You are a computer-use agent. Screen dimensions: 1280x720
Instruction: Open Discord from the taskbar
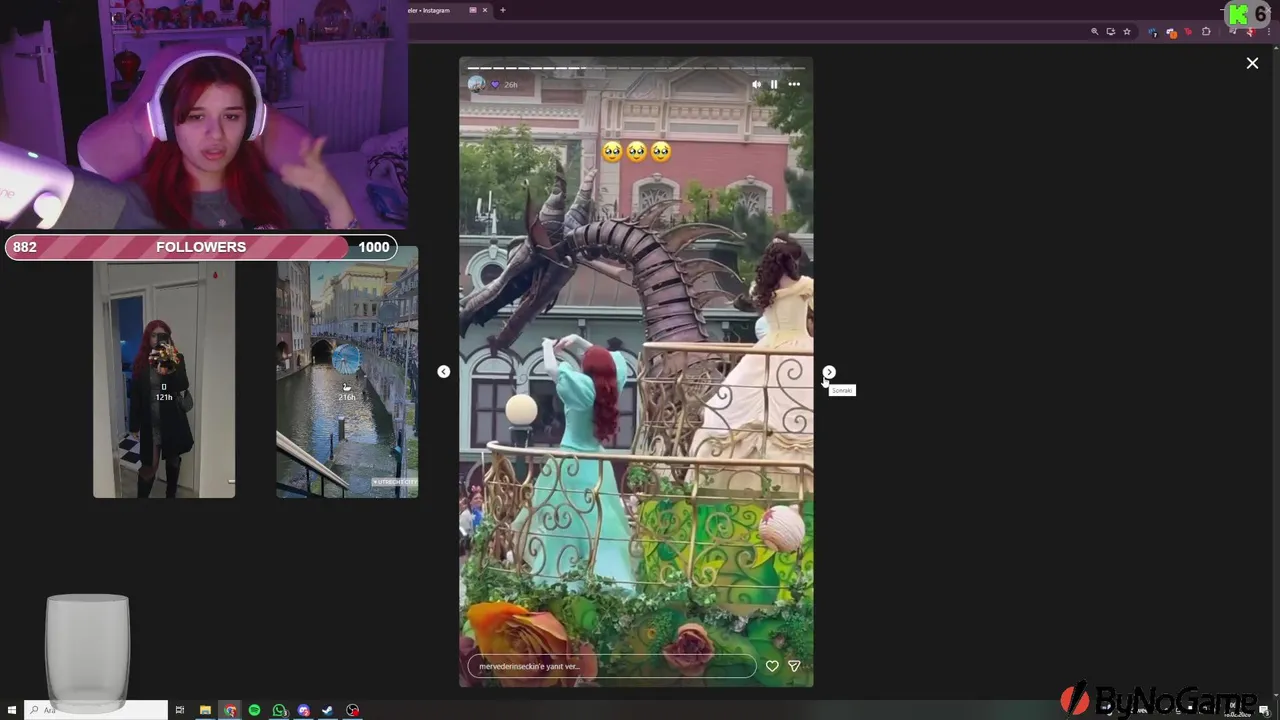point(303,710)
